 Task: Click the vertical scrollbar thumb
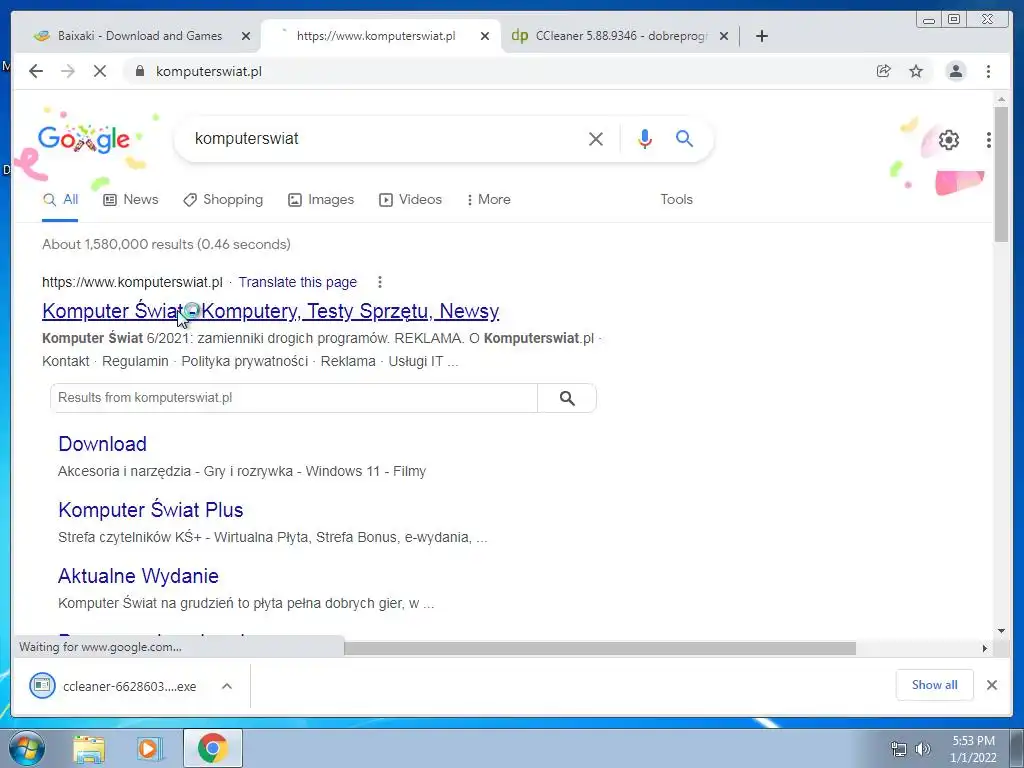(x=1001, y=175)
